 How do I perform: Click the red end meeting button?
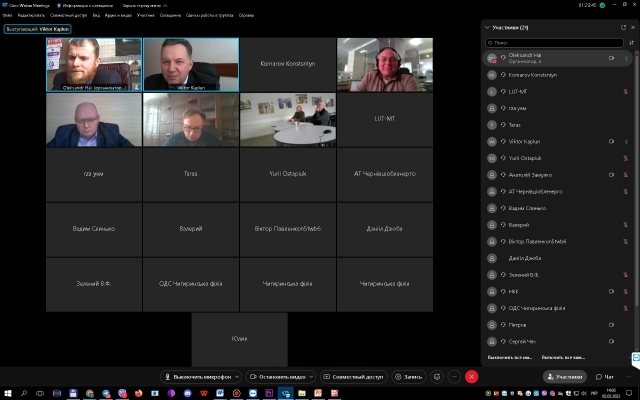tap(472, 377)
